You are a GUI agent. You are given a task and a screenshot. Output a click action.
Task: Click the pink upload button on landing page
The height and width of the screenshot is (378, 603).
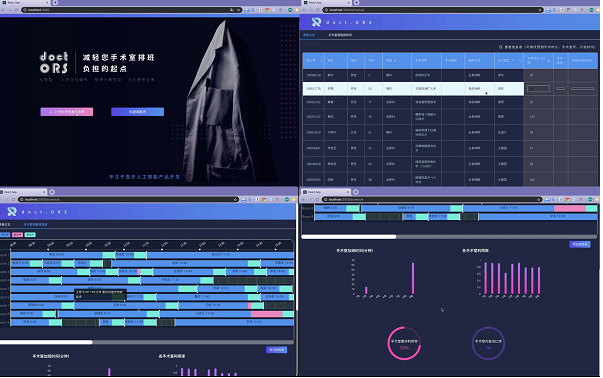(67, 112)
